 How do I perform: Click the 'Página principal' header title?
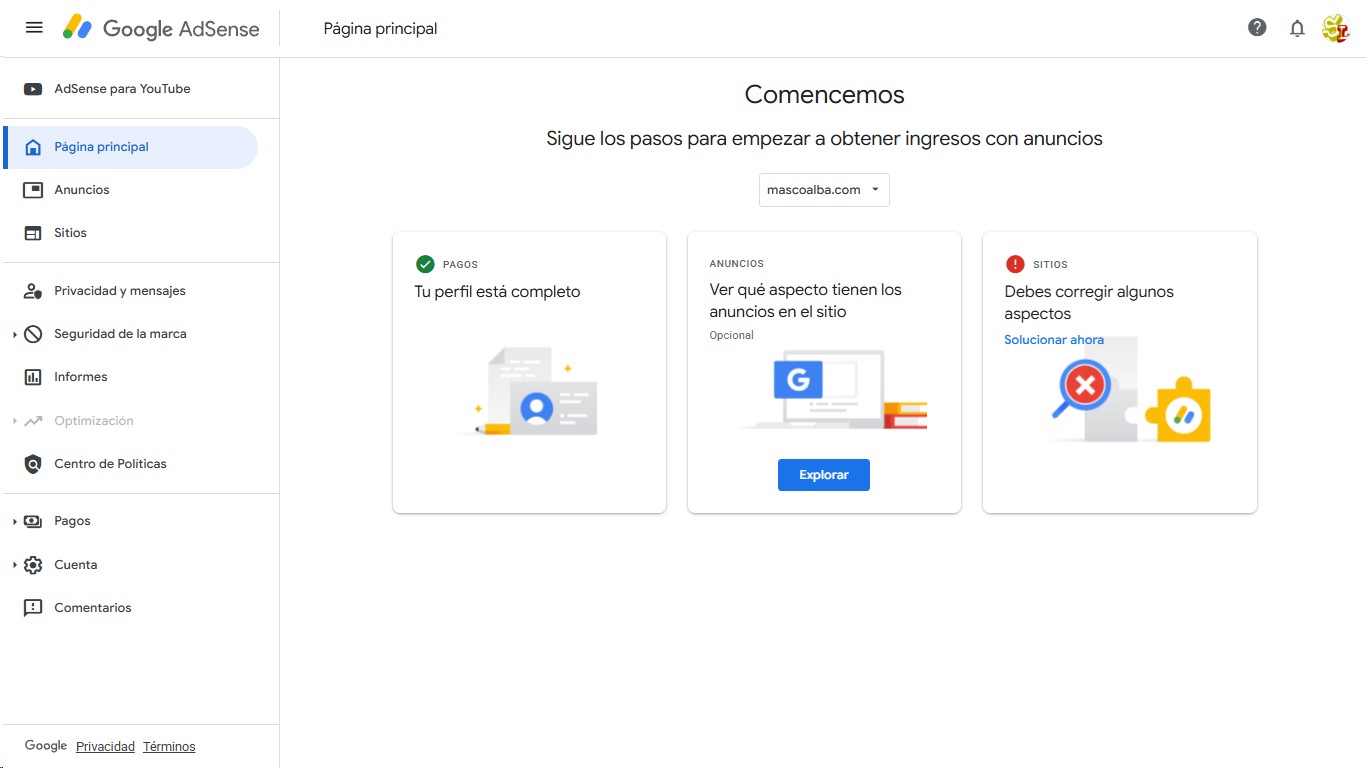[x=380, y=29]
